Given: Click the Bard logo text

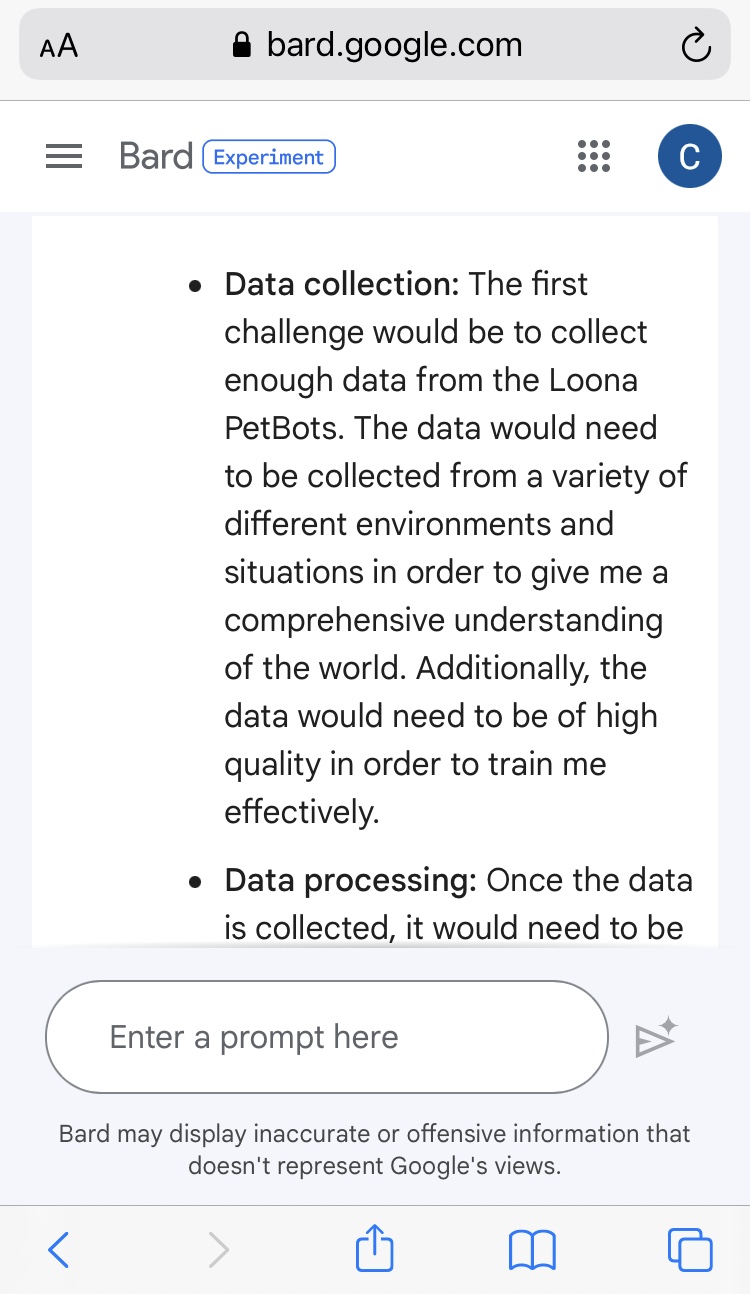Looking at the screenshot, I should 155,157.
